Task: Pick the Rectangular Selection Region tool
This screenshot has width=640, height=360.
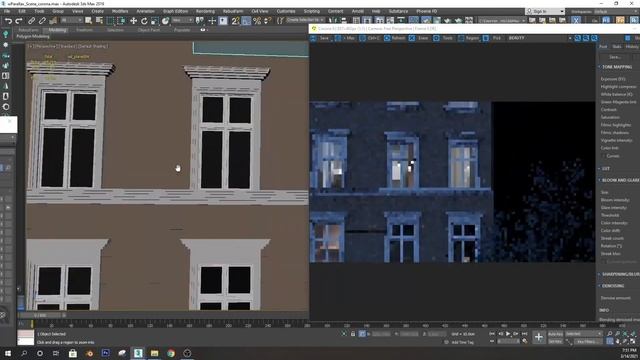Action: coord(110,20)
